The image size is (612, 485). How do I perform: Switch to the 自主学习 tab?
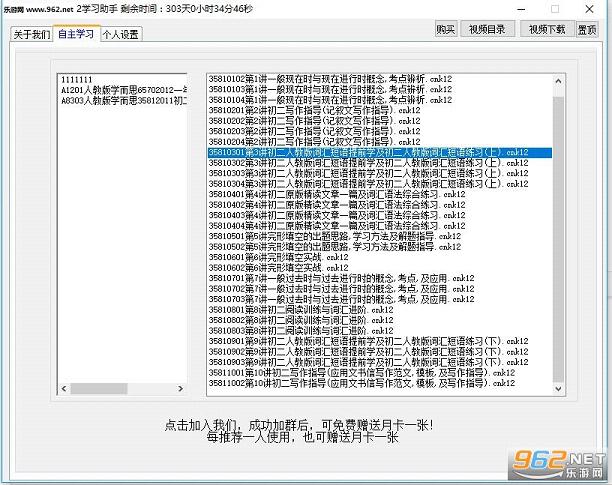[x=76, y=34]
